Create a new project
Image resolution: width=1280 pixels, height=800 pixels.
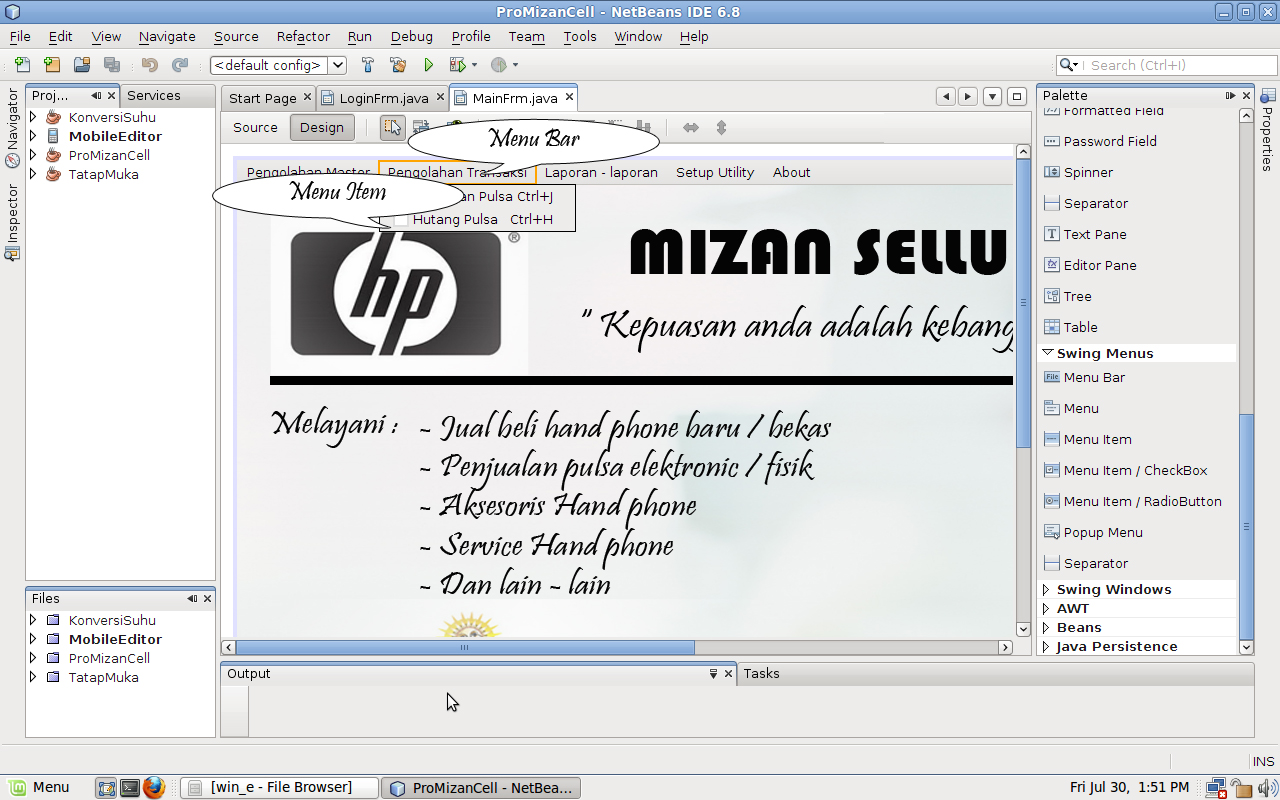click(x=51, y=64)
